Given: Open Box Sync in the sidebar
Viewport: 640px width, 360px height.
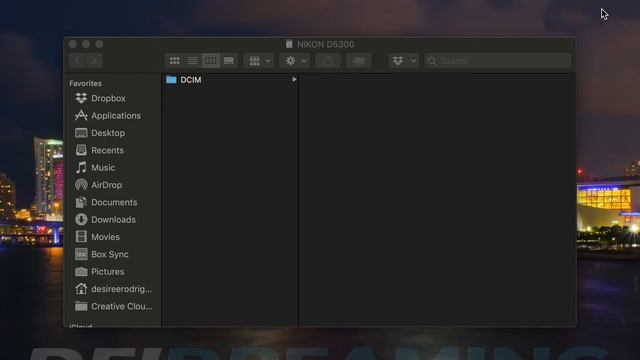Looking at the screenshot, I should tap(102, 254).
